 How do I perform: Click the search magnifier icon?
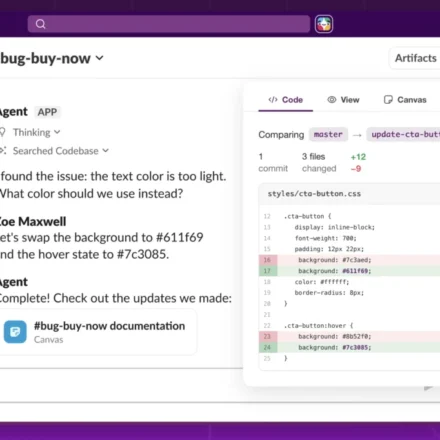[41, 24]
